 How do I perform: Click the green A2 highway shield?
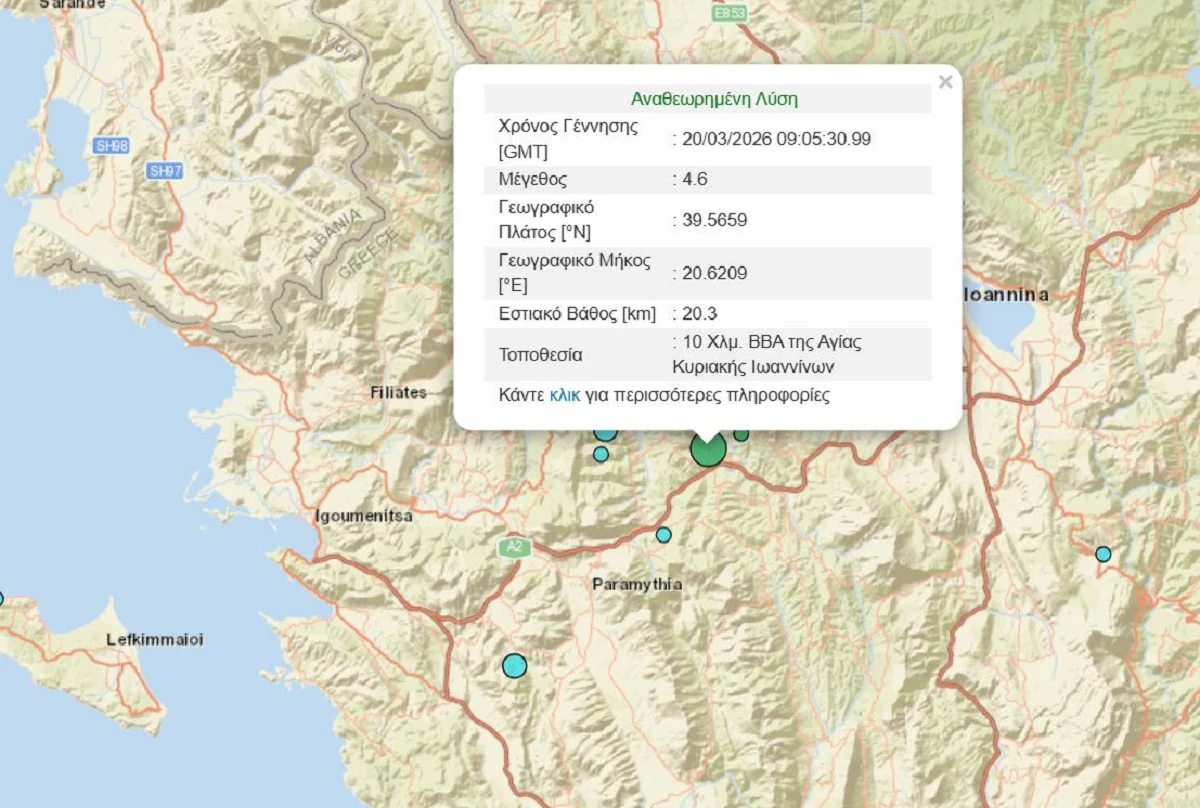(x=513, y=547)
